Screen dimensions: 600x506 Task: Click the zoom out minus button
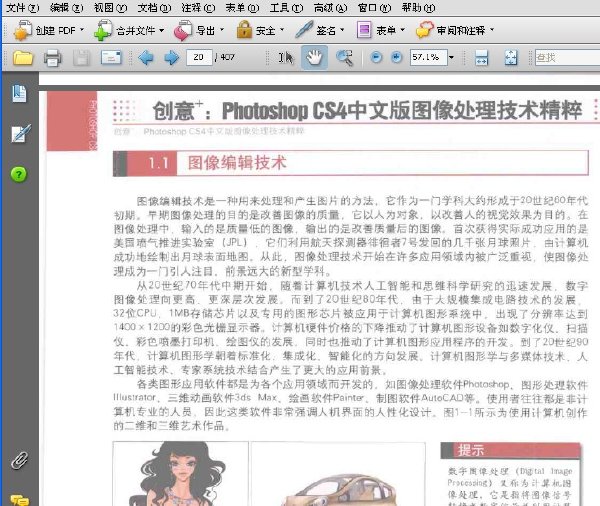coord(377,57)
